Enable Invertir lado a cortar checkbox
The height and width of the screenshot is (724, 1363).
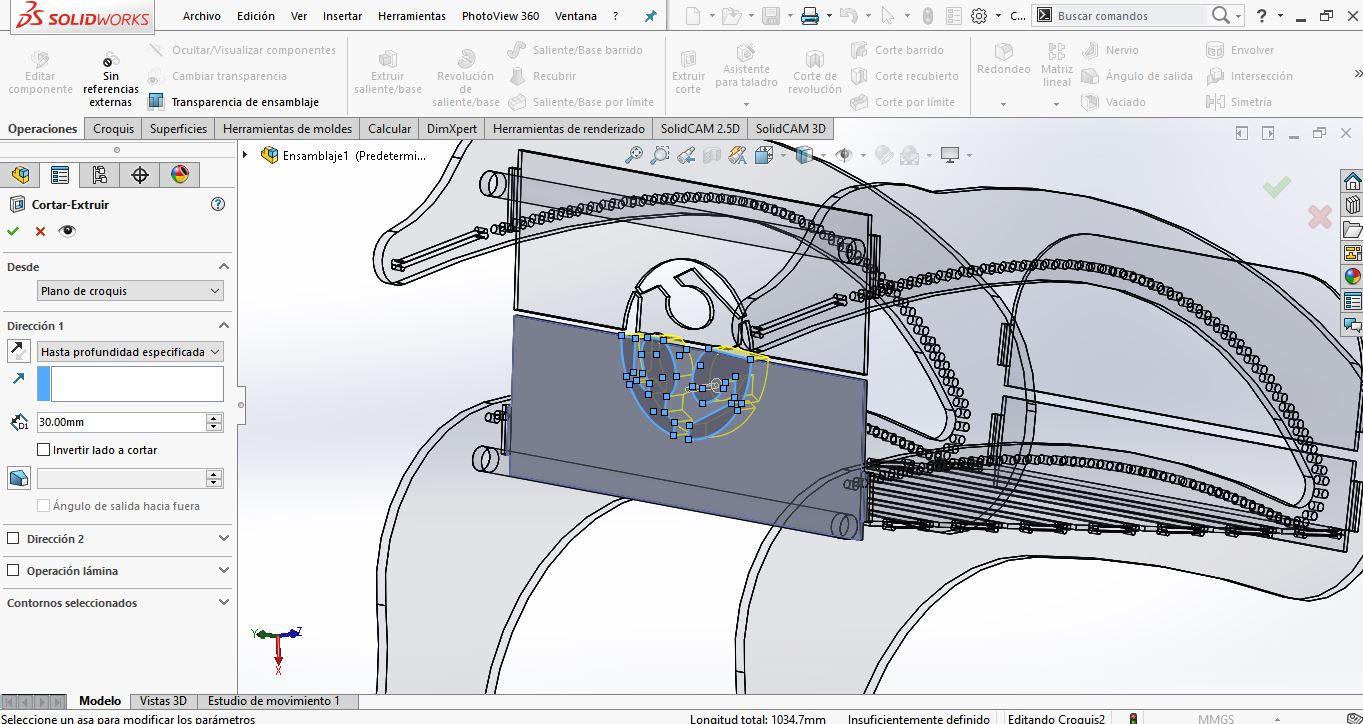point(43,450)
